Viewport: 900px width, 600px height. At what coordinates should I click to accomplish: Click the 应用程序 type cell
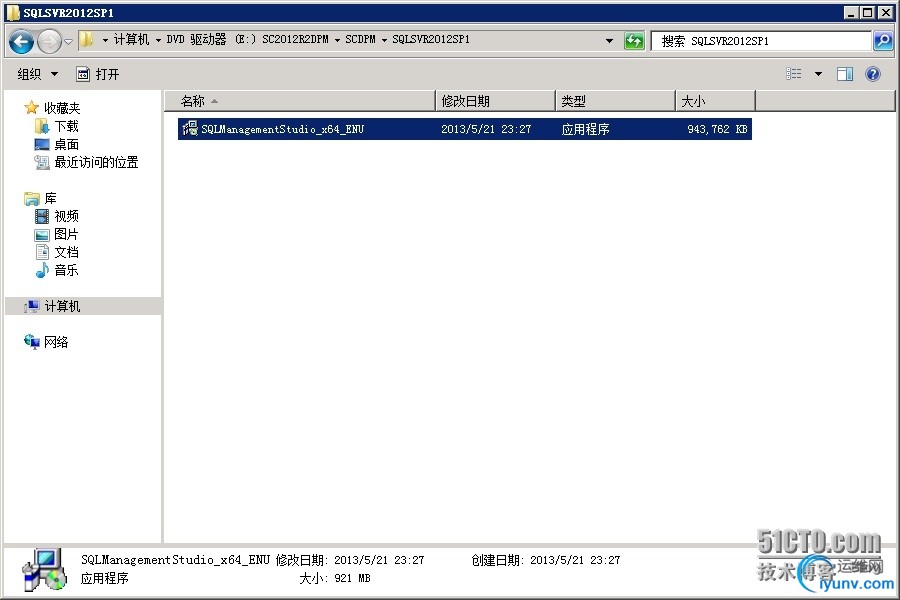coord(585,129)
